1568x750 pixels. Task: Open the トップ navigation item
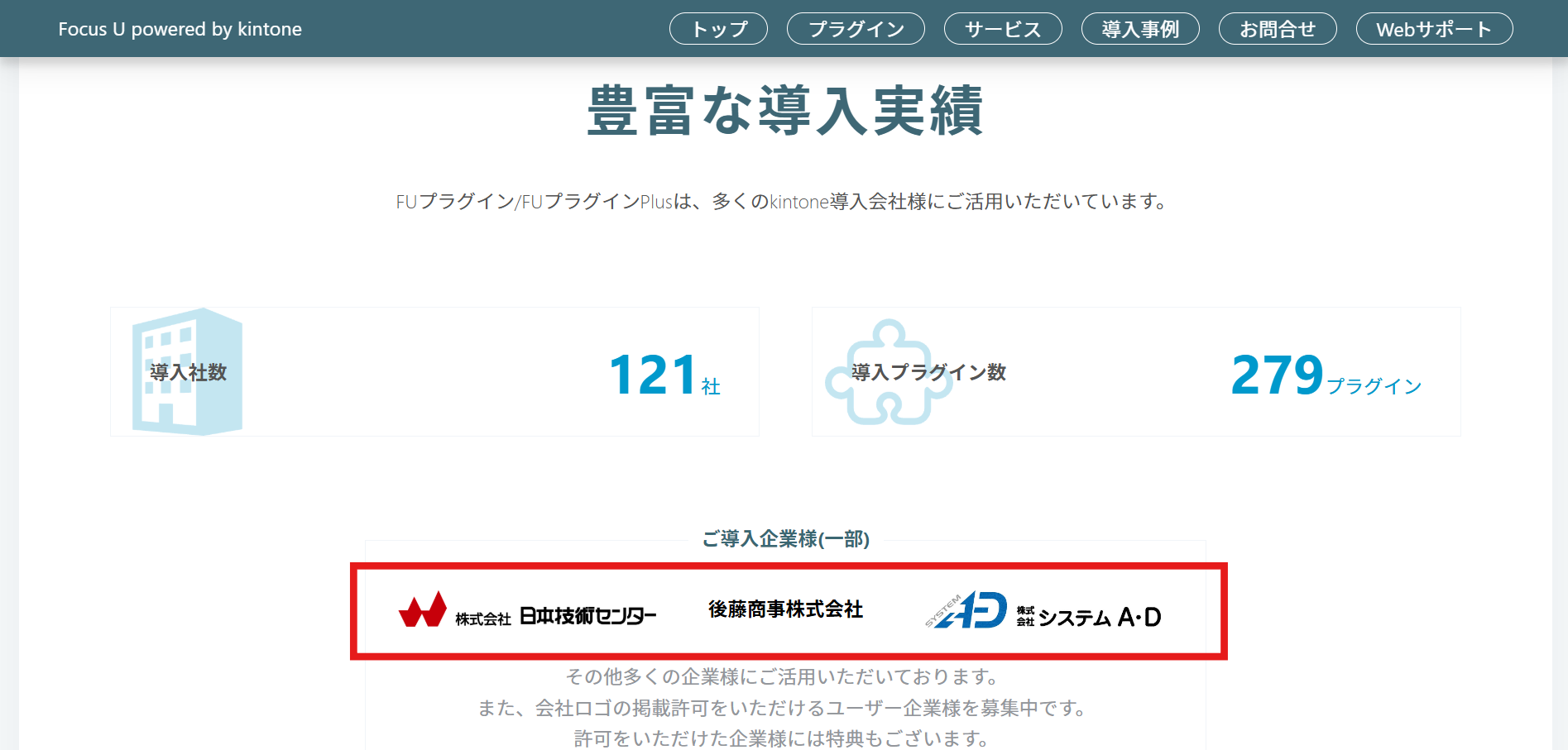click(x=718, y=29)
